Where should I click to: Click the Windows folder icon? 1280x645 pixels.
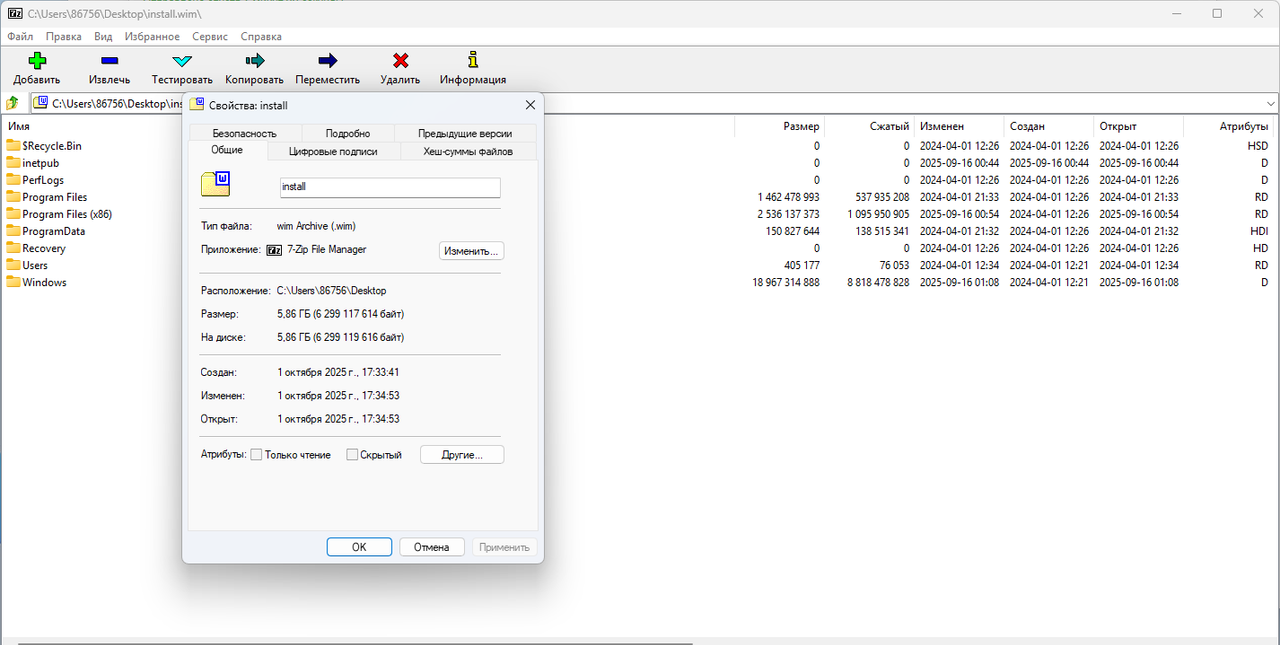point(13,282)
